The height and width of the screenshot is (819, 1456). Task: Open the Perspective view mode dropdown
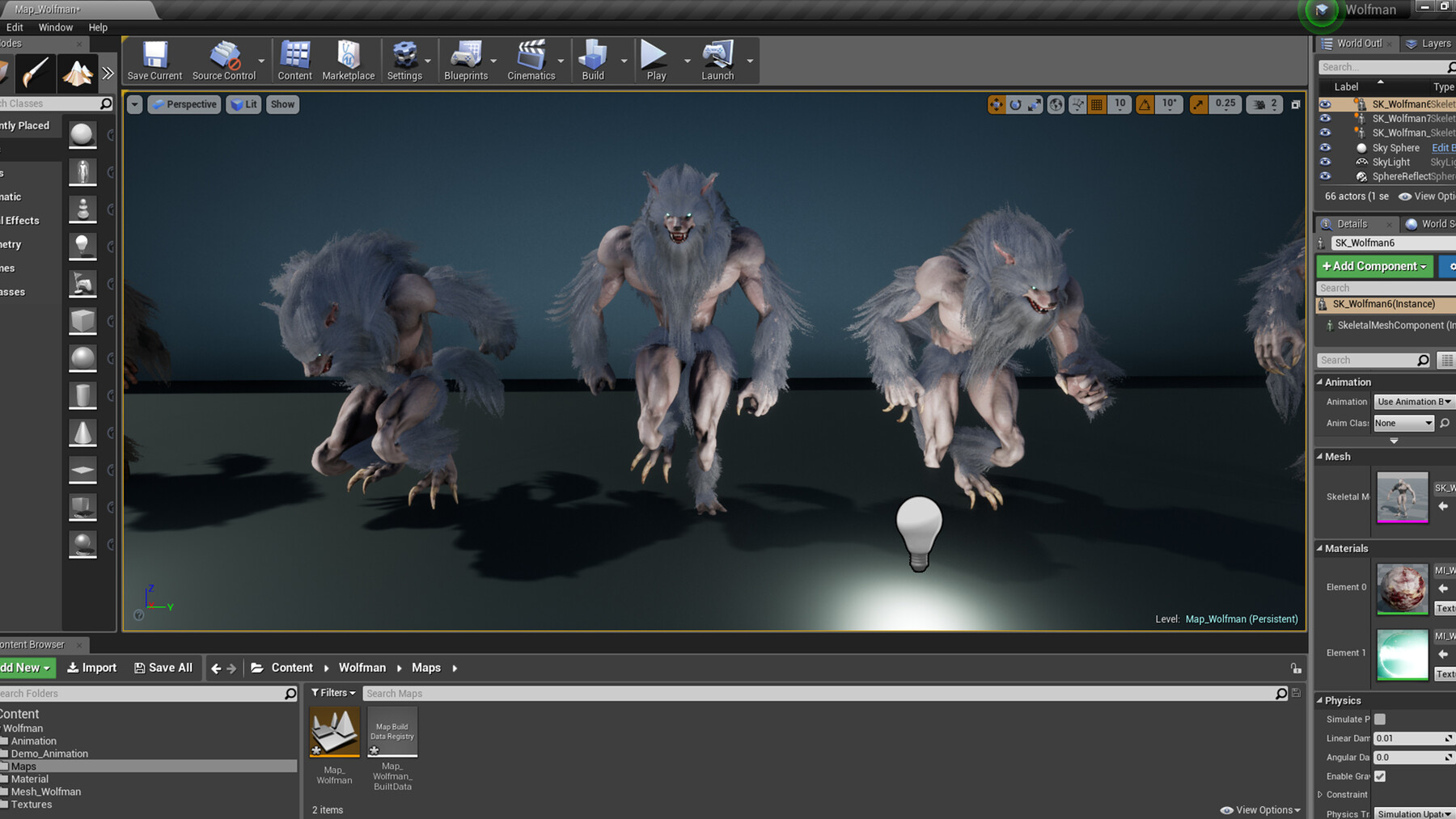[184, 104]
